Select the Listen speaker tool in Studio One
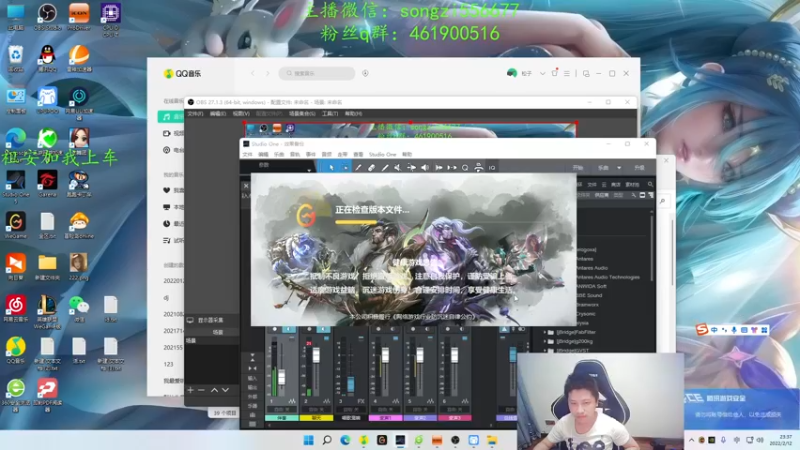The width and height of the screenshot is (800, 450). [425, 167]
